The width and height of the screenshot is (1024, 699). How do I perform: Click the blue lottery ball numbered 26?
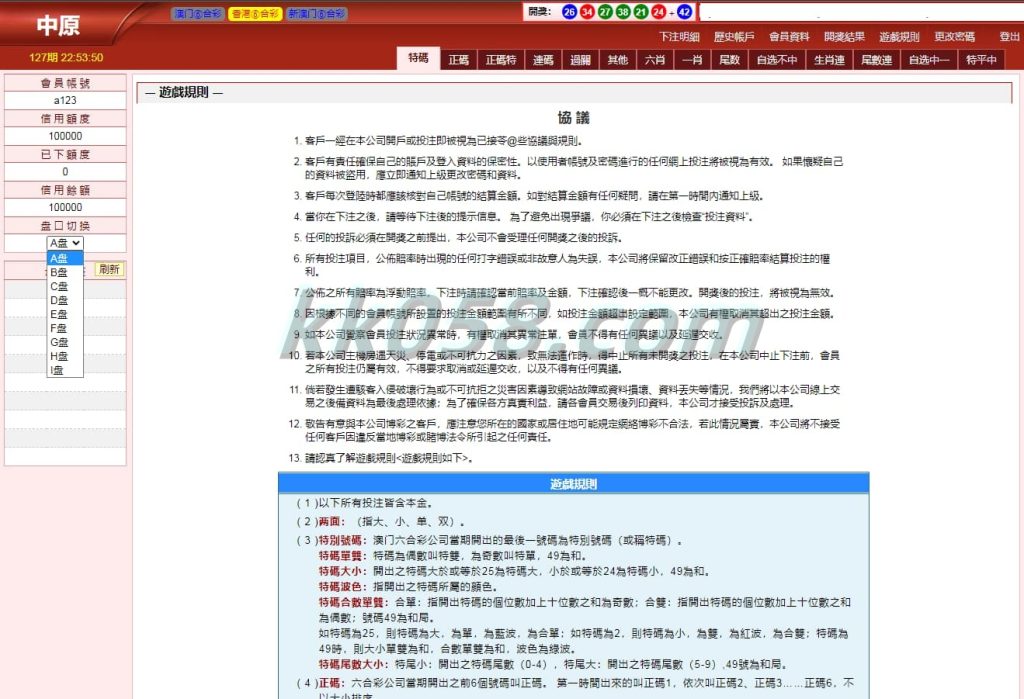click(570, 12)
